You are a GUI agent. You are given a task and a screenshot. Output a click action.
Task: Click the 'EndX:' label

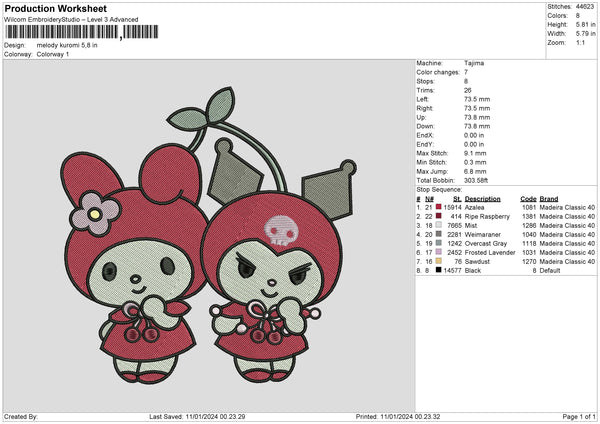[x=425, y=135]
